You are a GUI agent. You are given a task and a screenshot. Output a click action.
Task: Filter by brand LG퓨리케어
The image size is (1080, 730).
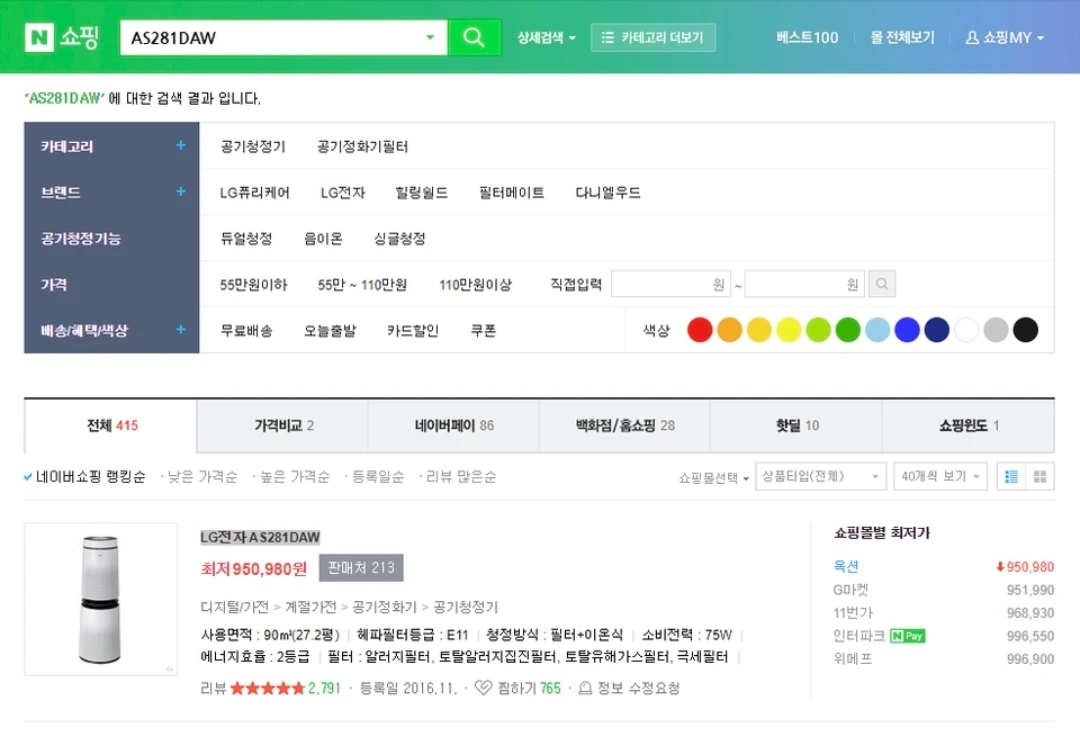click(x=255, y=193)
